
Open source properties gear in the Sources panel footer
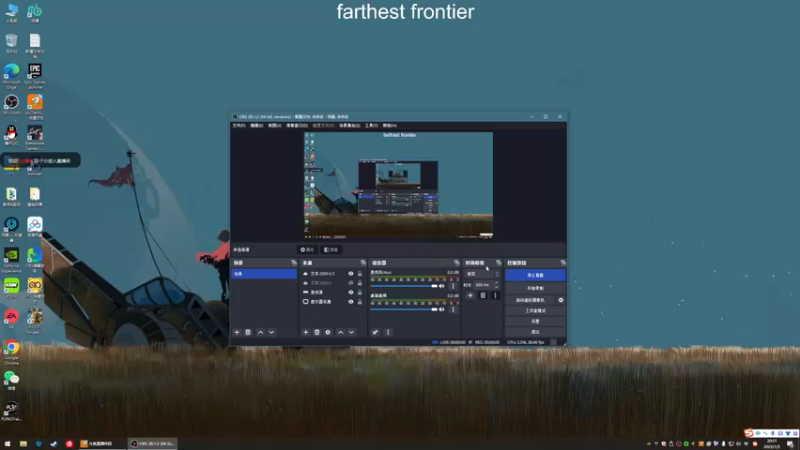pyautogui.click(x=328, y=332)
